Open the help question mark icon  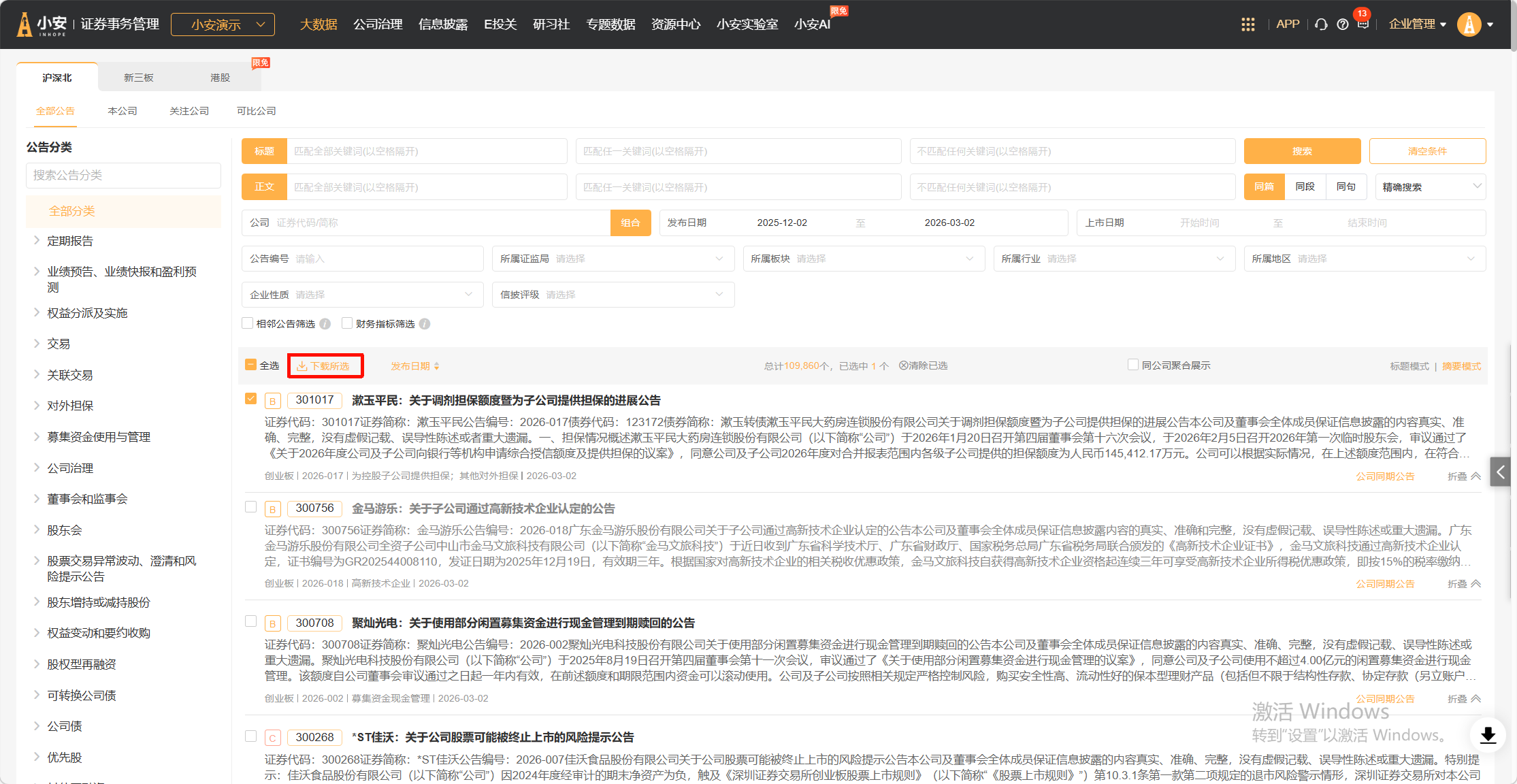tap(1342, 24)
